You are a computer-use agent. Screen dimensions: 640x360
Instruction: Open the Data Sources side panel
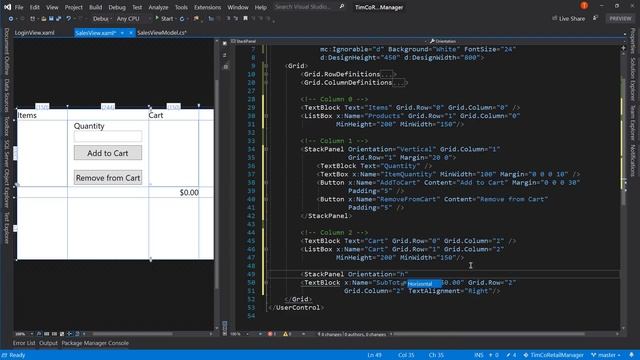[7, 95]
